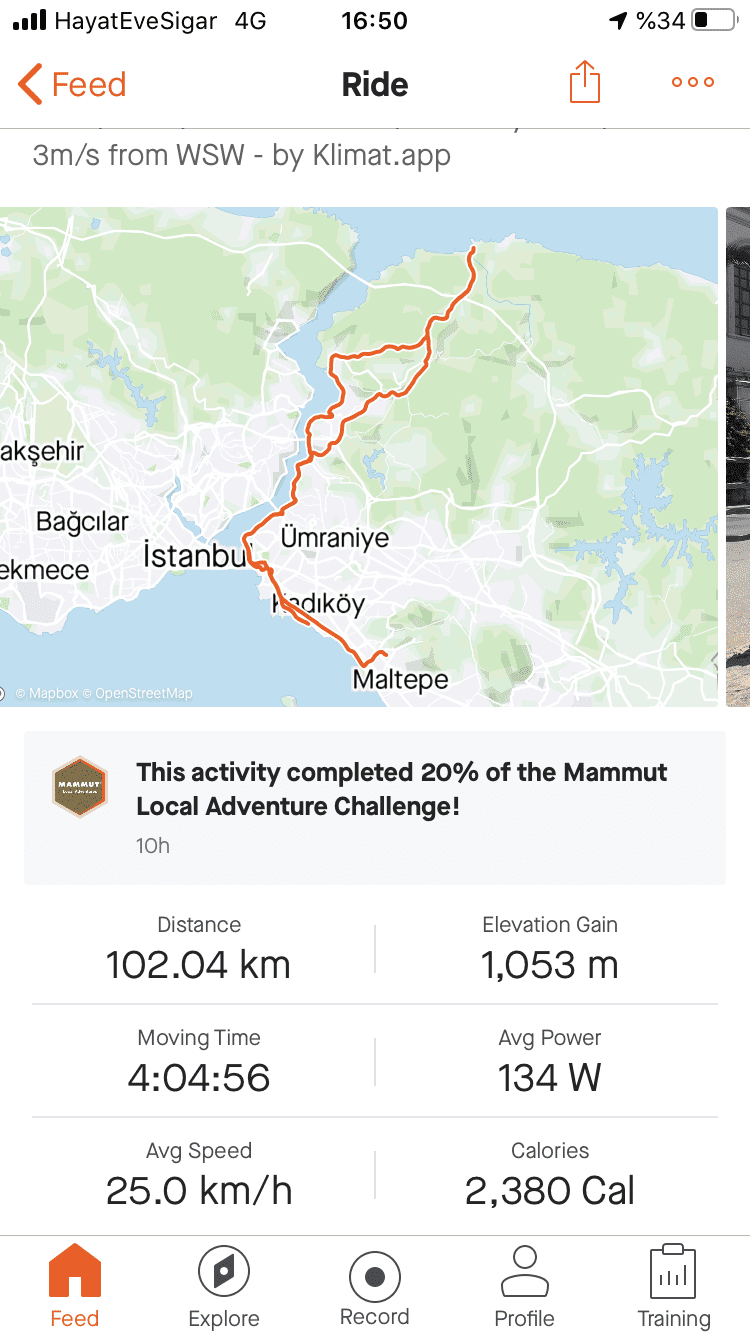Go back to Feed text link
This screenshot has height=1334, width=750.
[89, 84]
